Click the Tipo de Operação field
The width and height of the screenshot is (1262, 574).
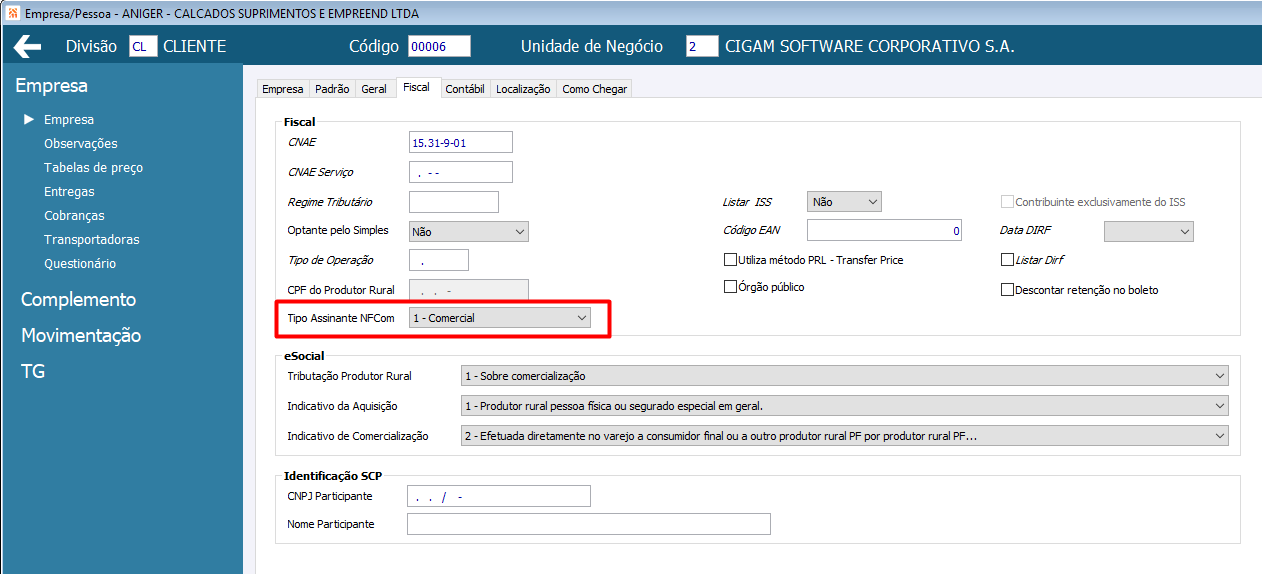coord(439,260)
